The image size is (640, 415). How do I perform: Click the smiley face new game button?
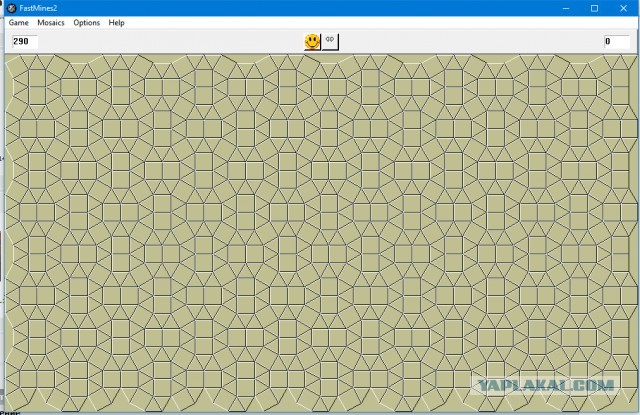click(312, 42)
